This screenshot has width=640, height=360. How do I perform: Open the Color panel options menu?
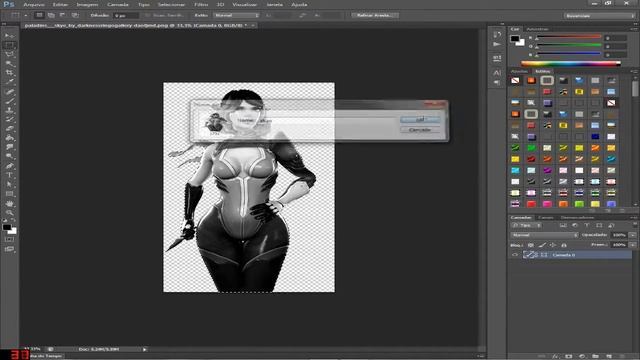[635, 29]
